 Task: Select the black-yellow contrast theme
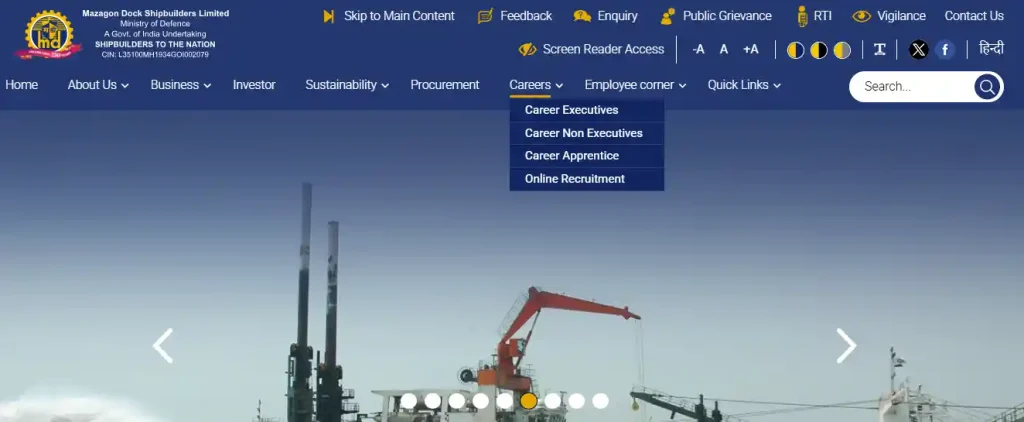click(819, 50)
